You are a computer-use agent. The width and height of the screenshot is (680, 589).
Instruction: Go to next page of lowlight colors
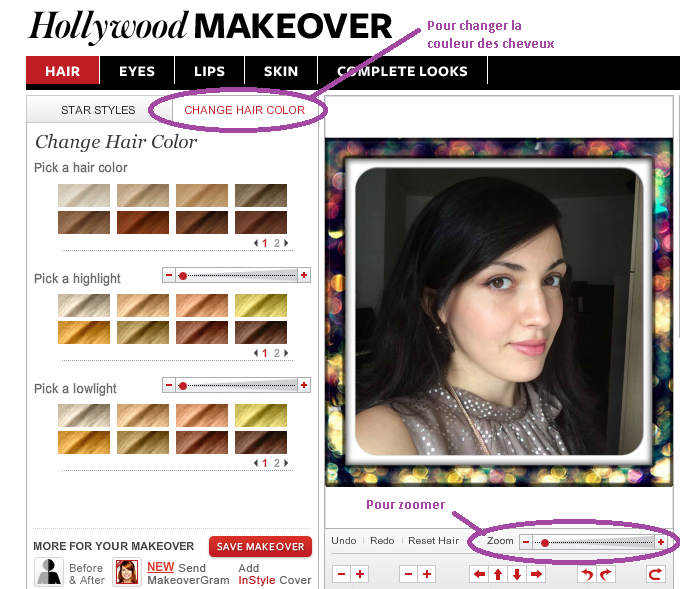tap(286, 463)
